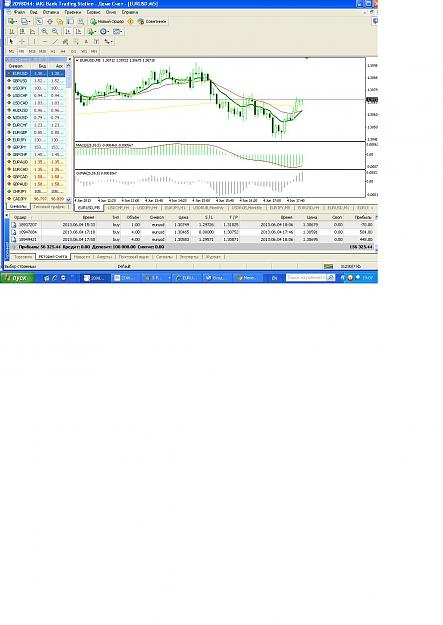443x625 pixels.
Task: Switch timeframe to D1
Action: click(x=73, y=51)
